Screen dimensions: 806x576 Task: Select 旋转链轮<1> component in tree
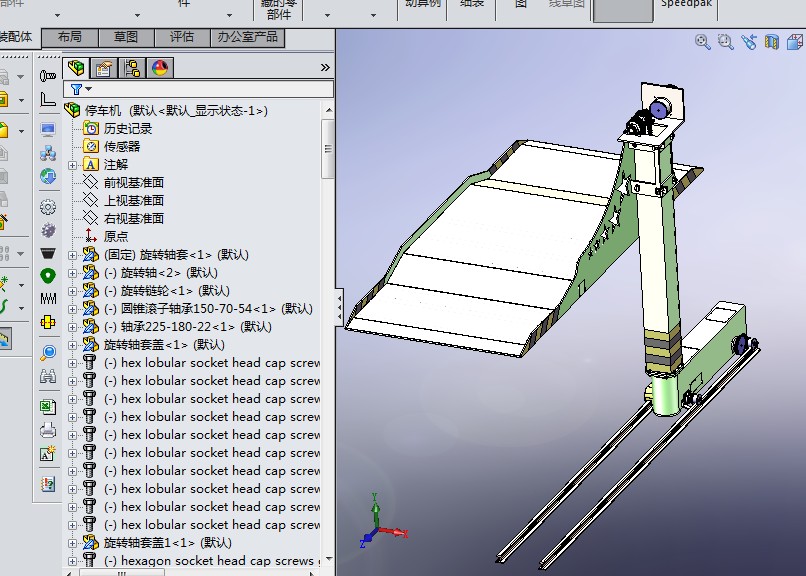coord(167,291)
